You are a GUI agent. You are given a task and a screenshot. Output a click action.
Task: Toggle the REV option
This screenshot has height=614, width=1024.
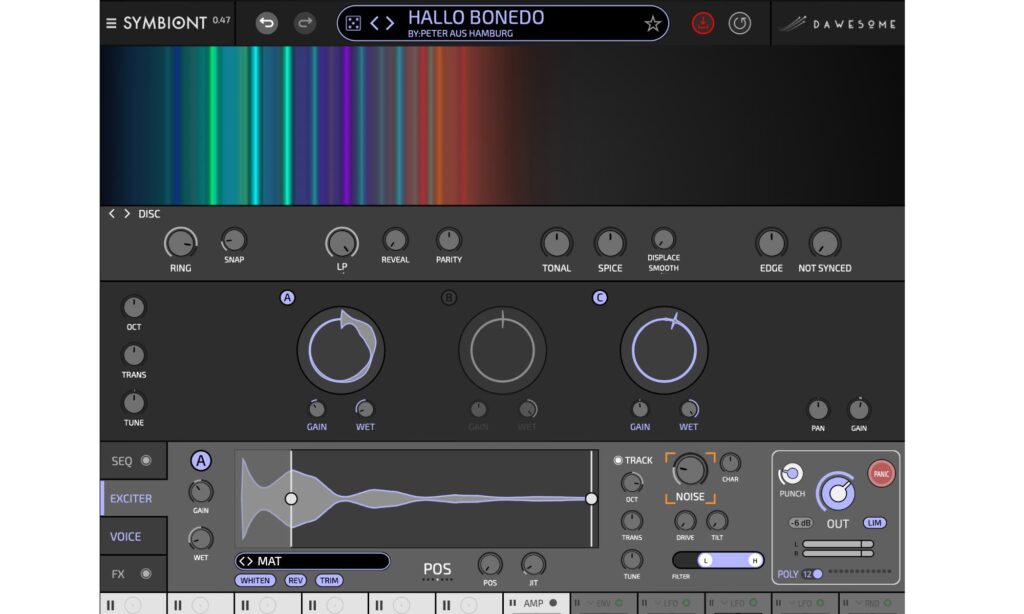(x=296, y=580)
